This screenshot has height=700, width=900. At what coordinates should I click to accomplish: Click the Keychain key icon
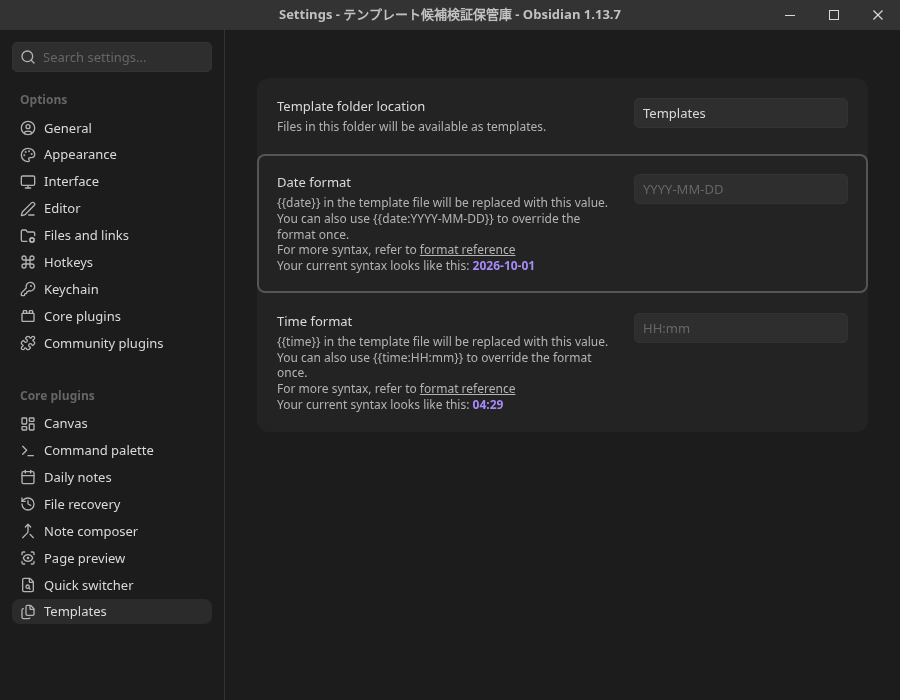pyautogui.click(x=28, y=290)
